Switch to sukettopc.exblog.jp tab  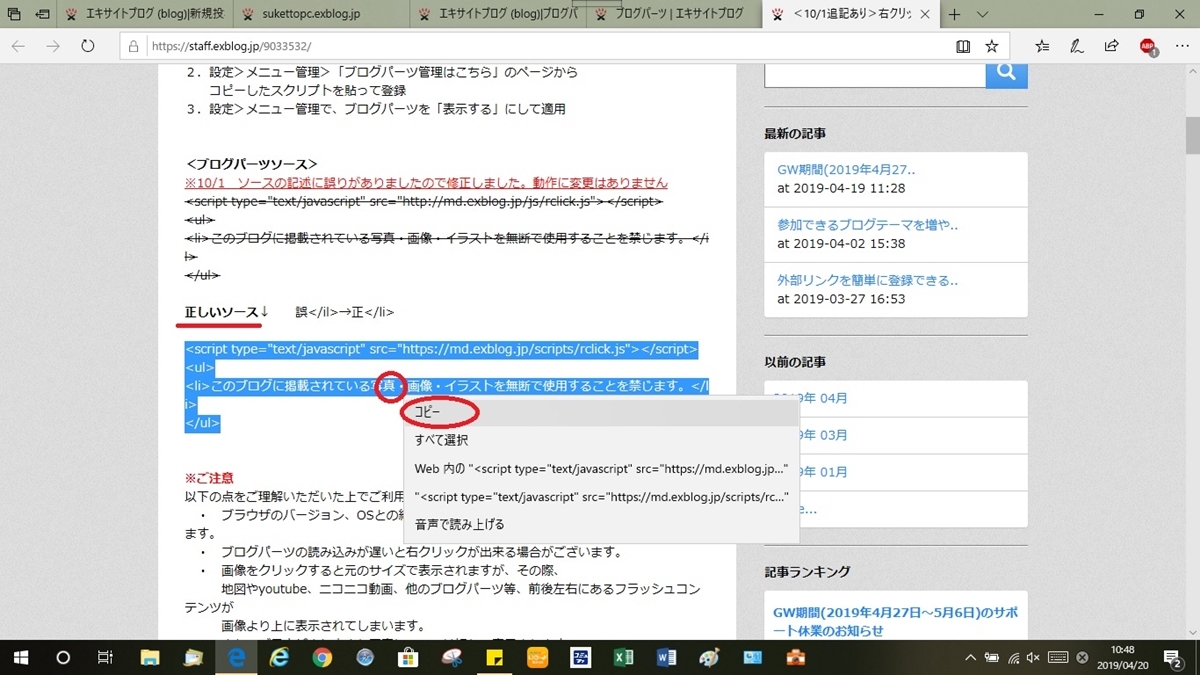pyautogui.click(x=322, y=14)
